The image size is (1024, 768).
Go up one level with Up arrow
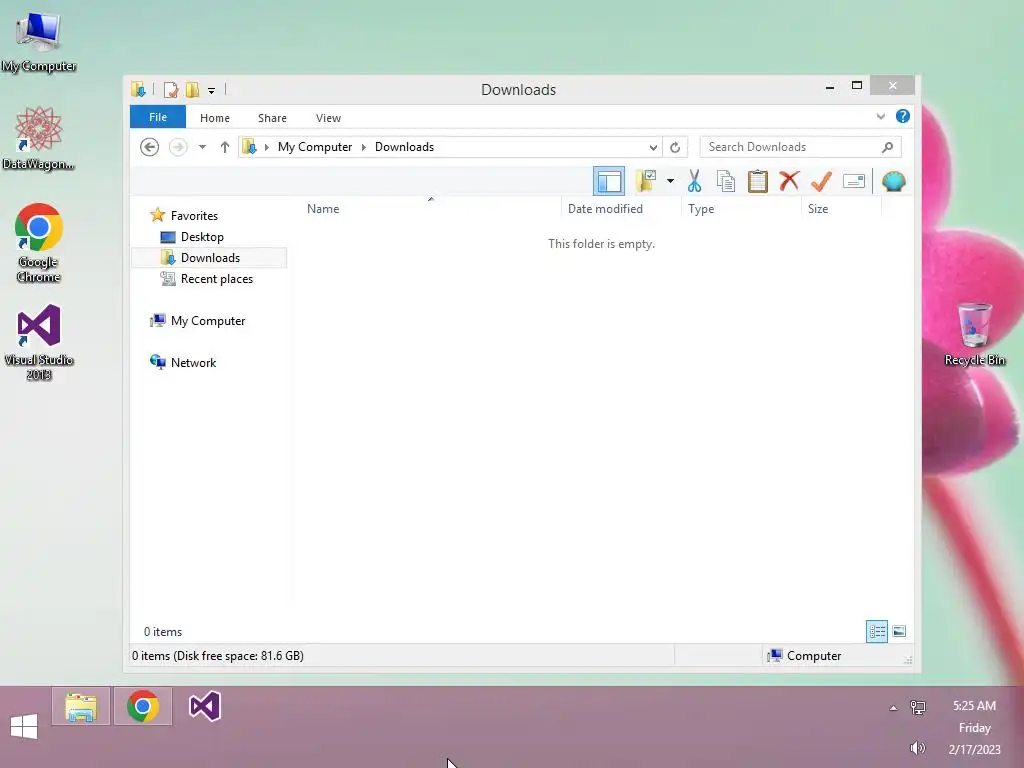pos(225,147)
